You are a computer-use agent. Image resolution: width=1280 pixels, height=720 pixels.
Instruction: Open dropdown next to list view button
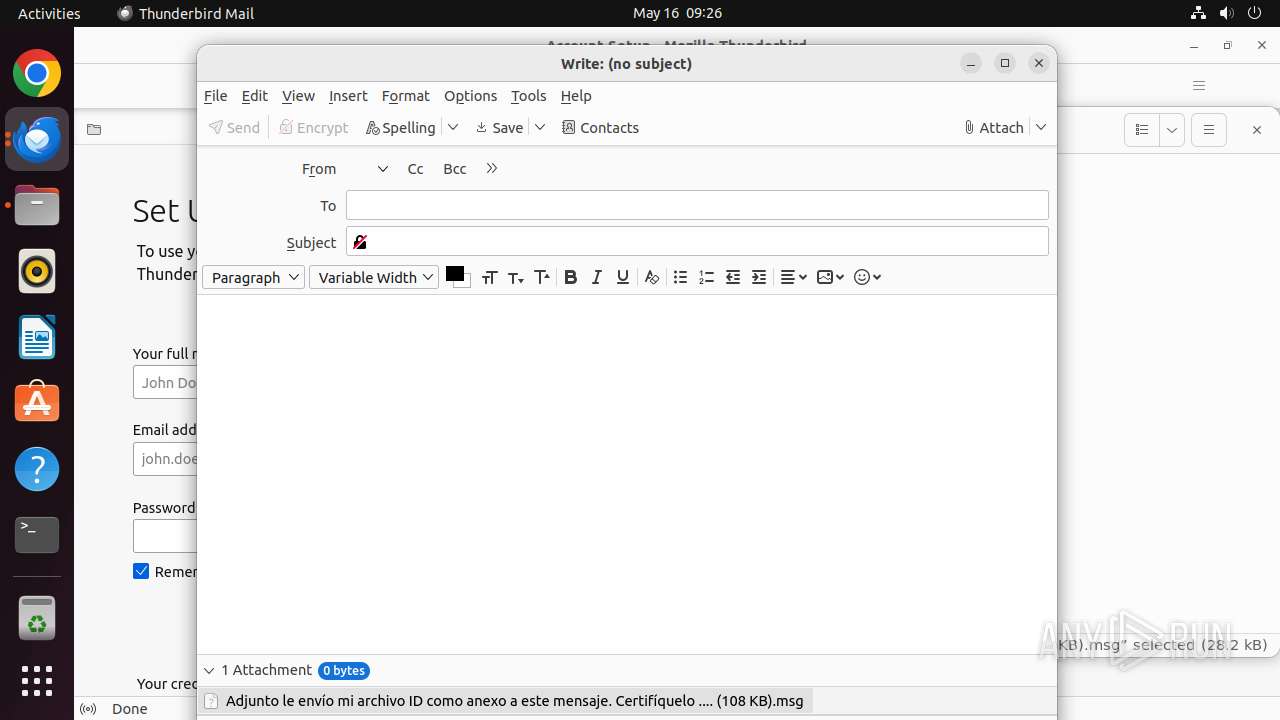click(x=1172, y=130)
